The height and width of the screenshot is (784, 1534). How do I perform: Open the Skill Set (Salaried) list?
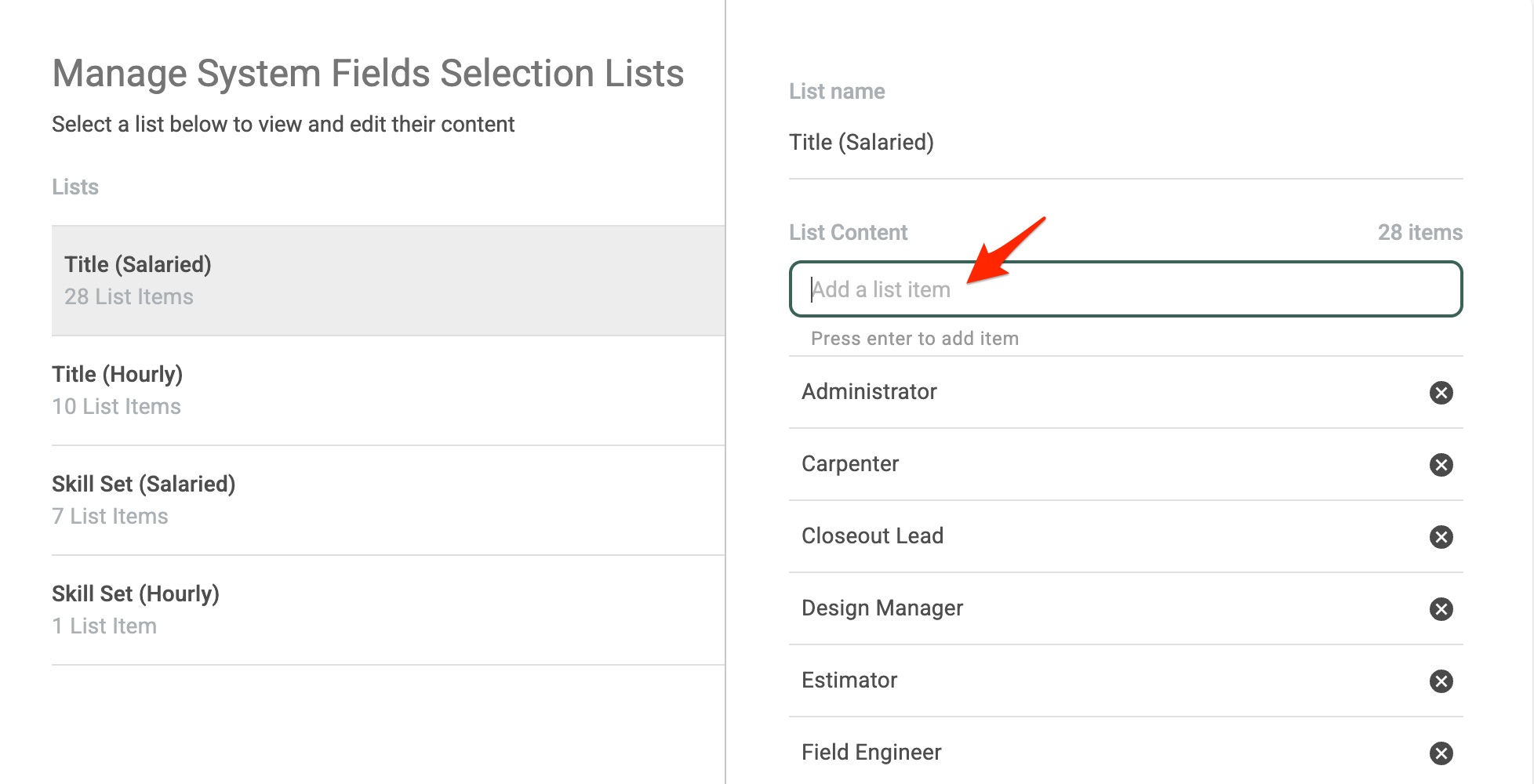click(387, 500)
